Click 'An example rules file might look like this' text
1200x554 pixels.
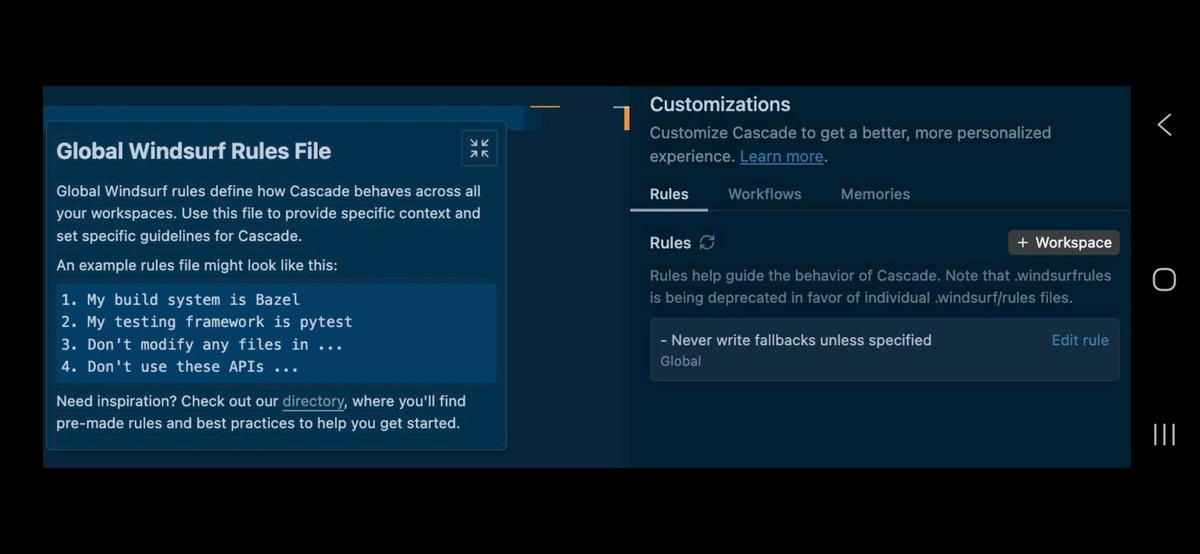[x=197, y=265]
